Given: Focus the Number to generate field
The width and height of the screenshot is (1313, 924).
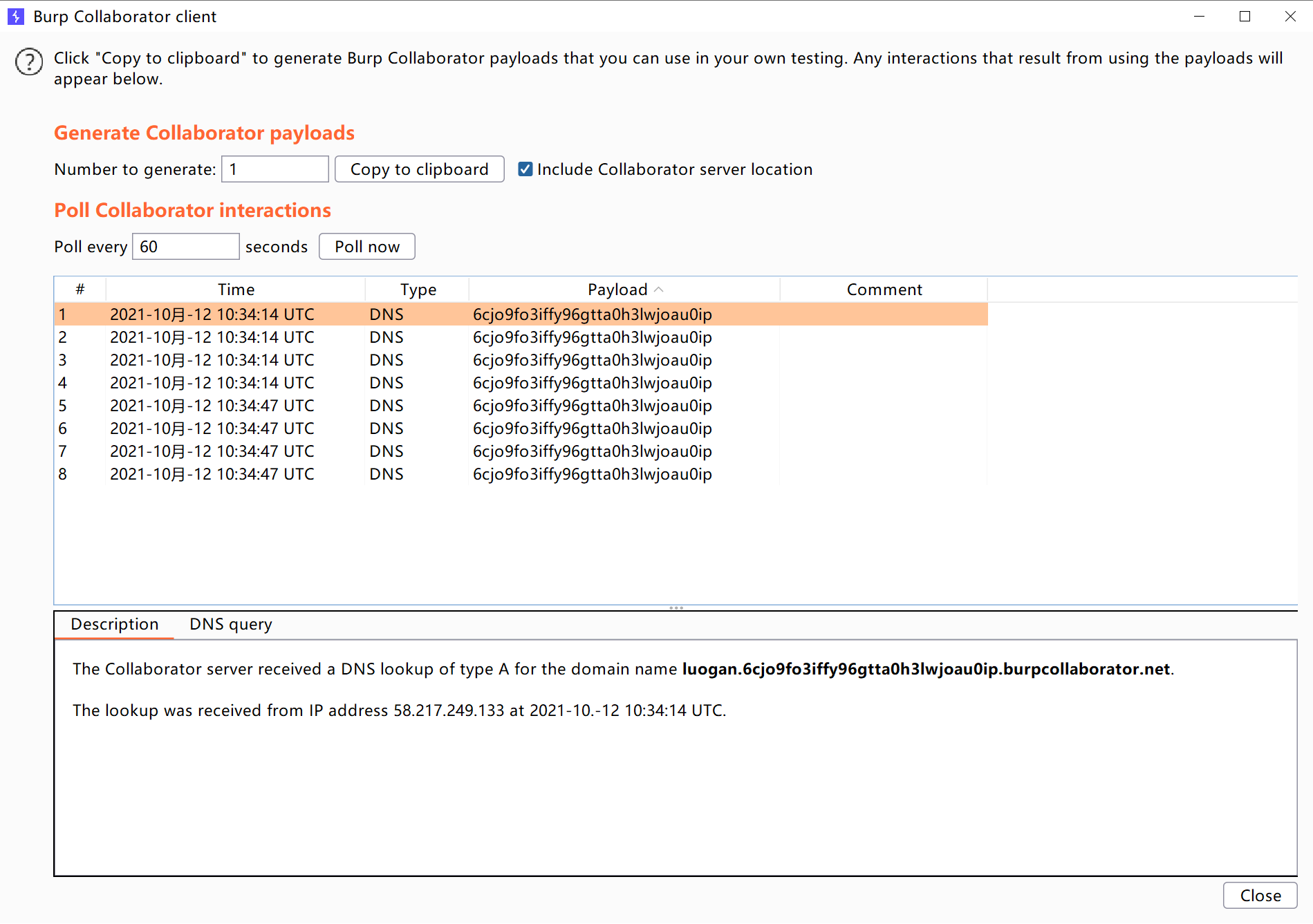Looking at the screenshot, I should point(275,169).
